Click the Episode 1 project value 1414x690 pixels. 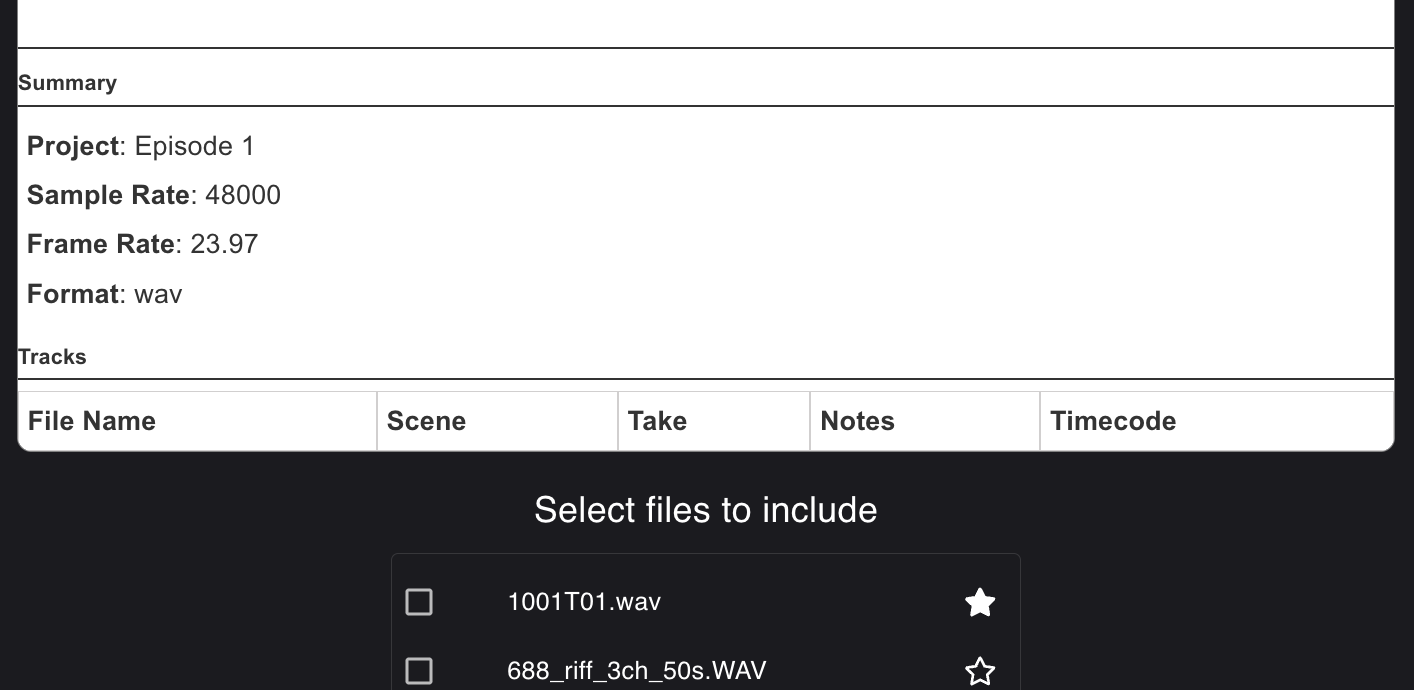195,146
